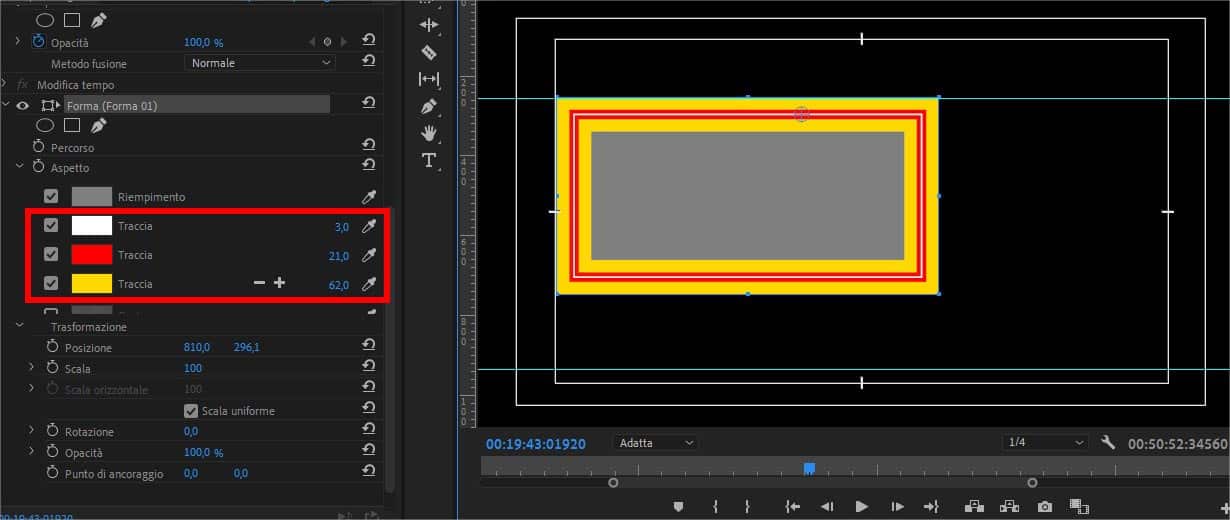Click the eyedropper for Riempimento fill
The image size is (1230, 520).
pos(369,197)
